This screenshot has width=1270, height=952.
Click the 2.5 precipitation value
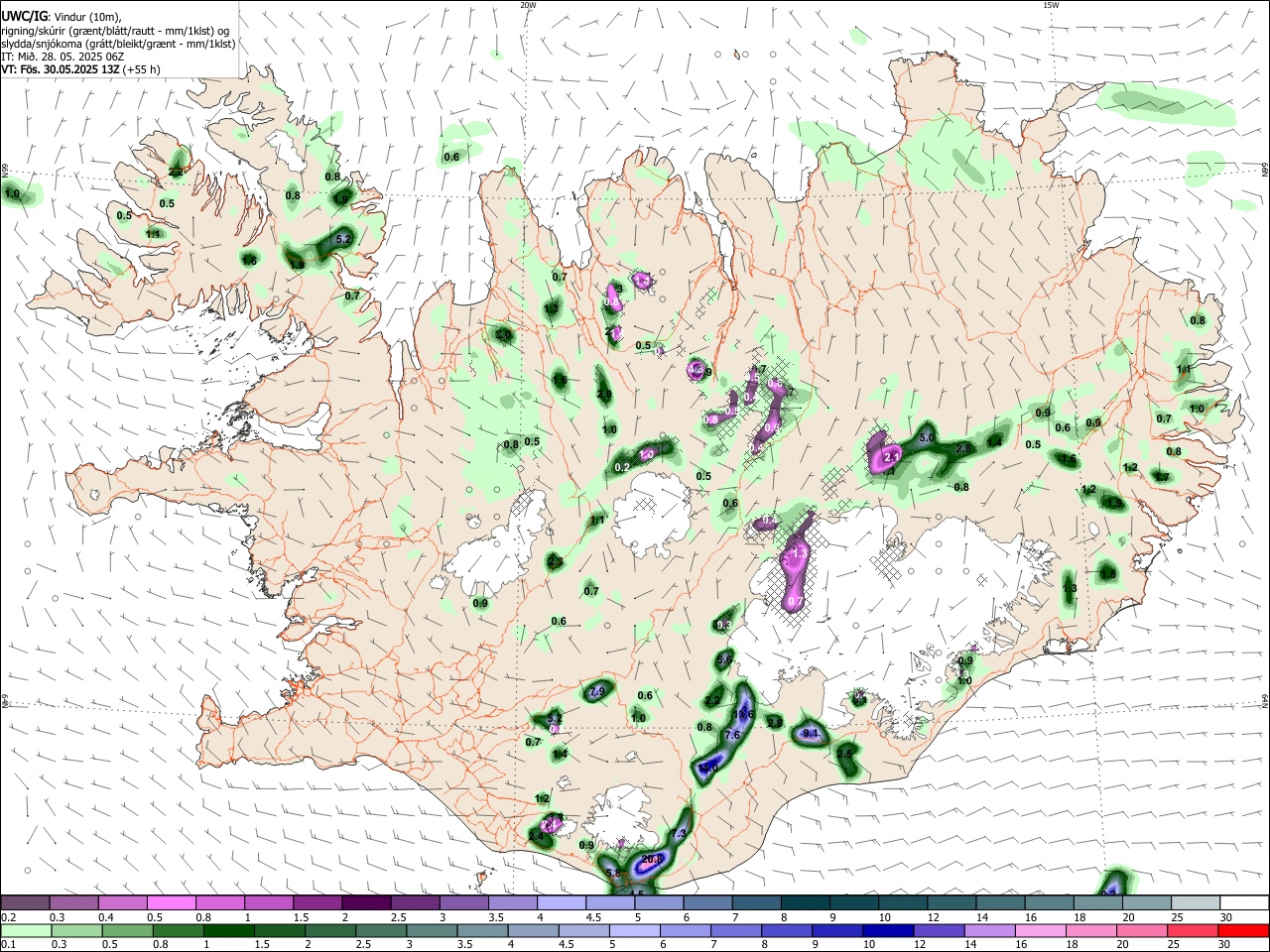coord(844,754)
